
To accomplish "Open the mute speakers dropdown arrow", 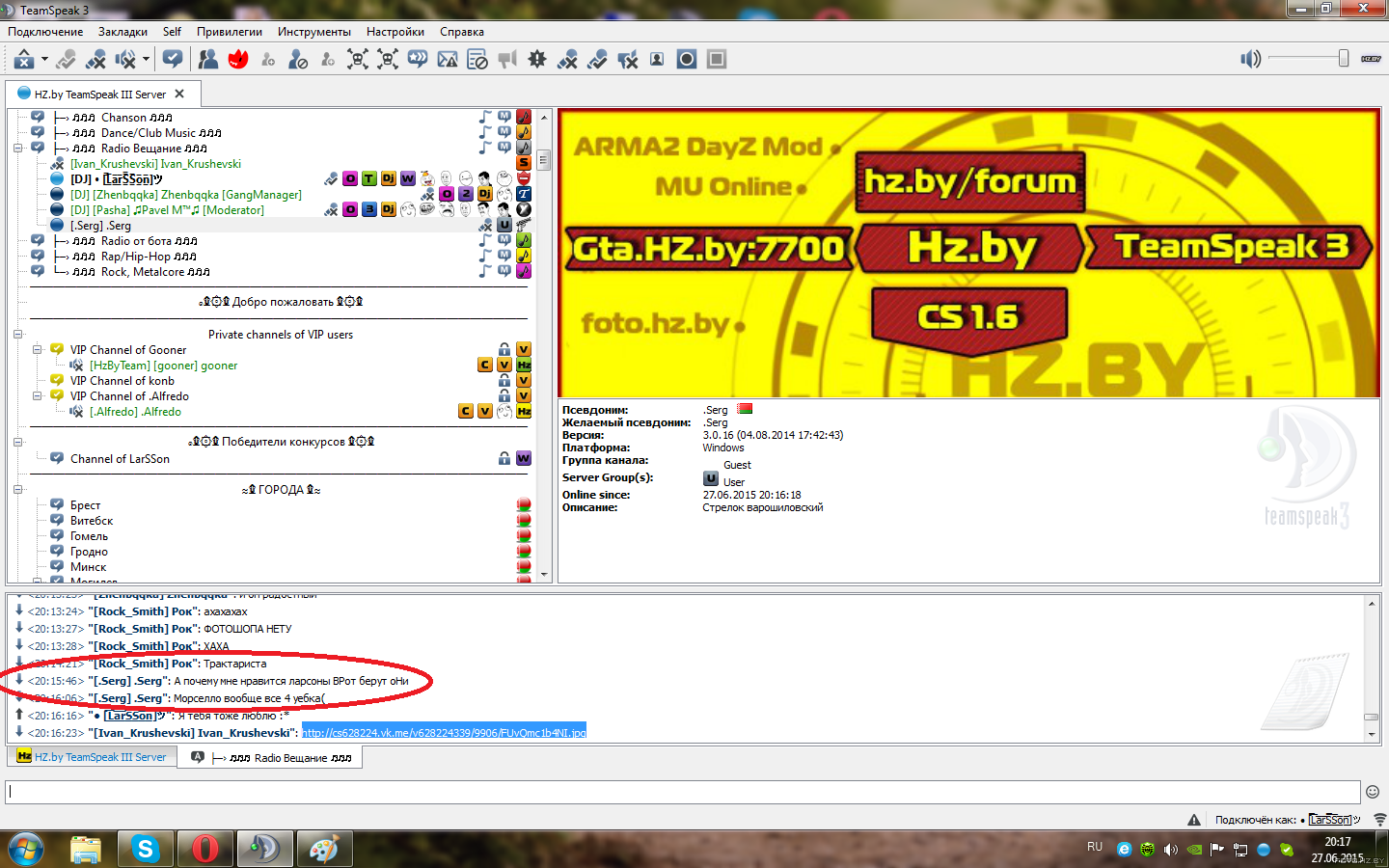I will [146, 59].
